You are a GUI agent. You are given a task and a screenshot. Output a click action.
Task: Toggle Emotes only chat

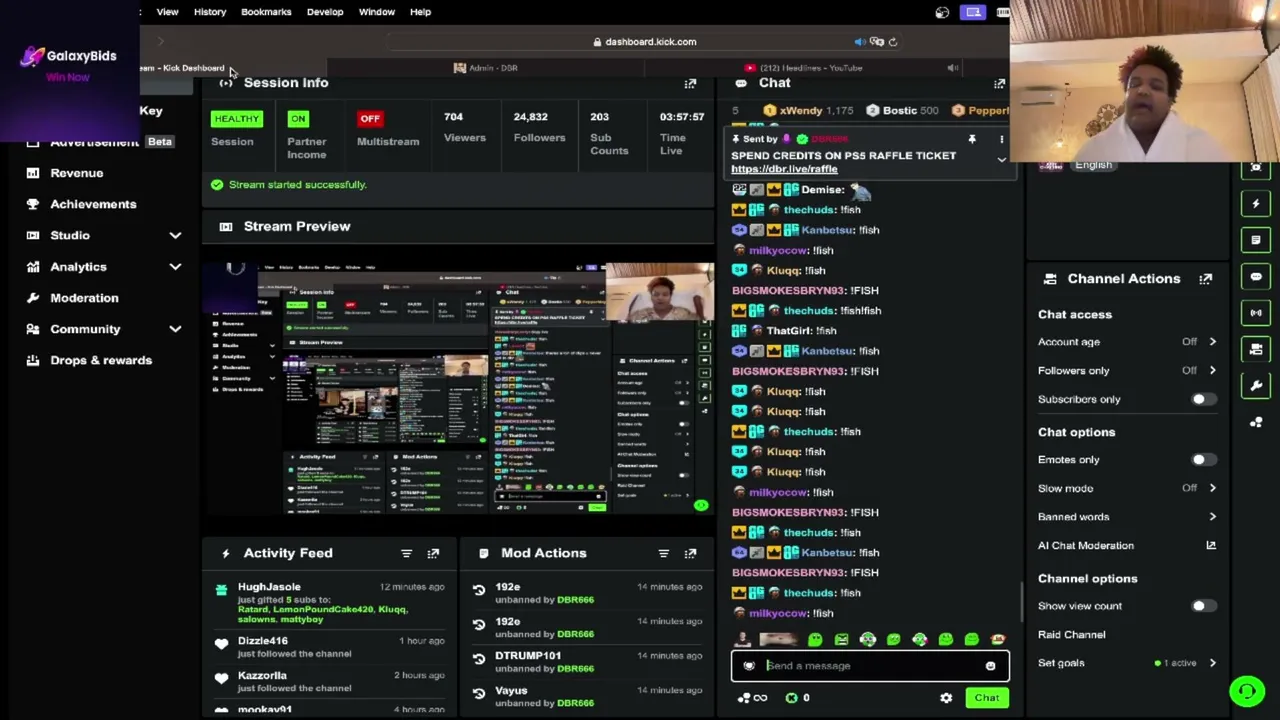(x=1203, y=460)
